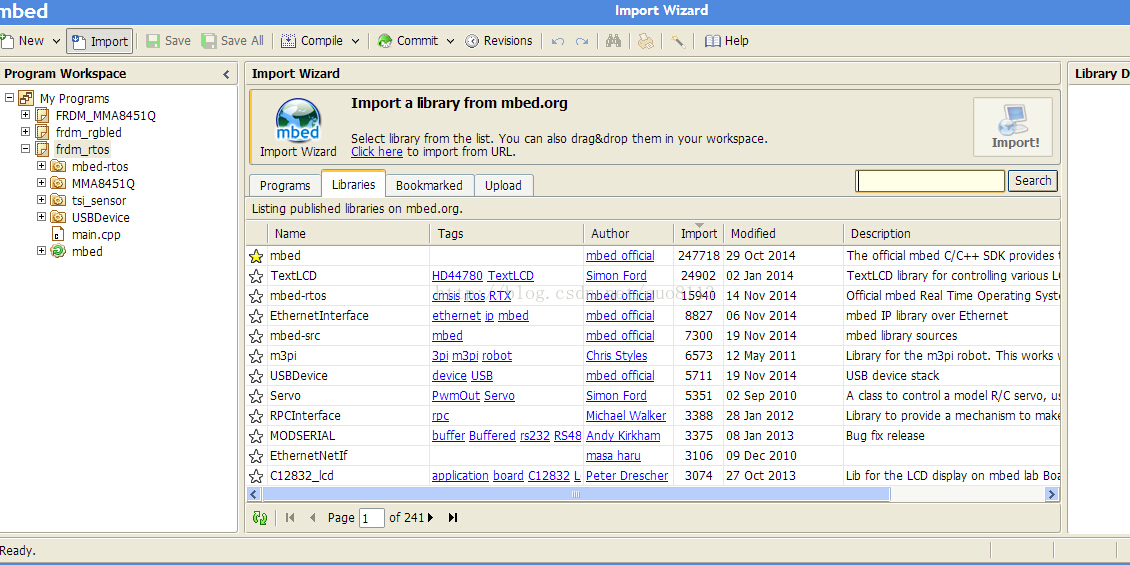1130x565 pixels.
Task: Click the New program button
Action: click(x=22, y=41)
